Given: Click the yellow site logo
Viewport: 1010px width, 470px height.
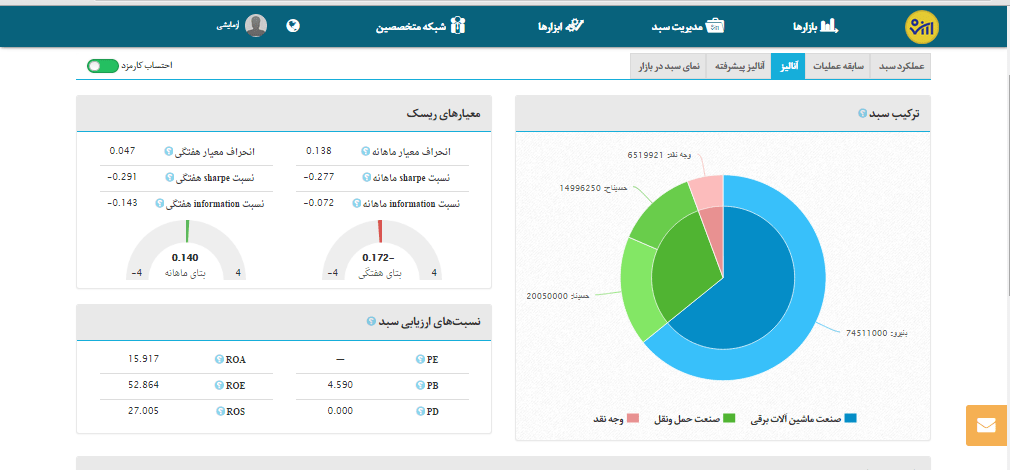Looking at the screenshot, I should [922, 26].
